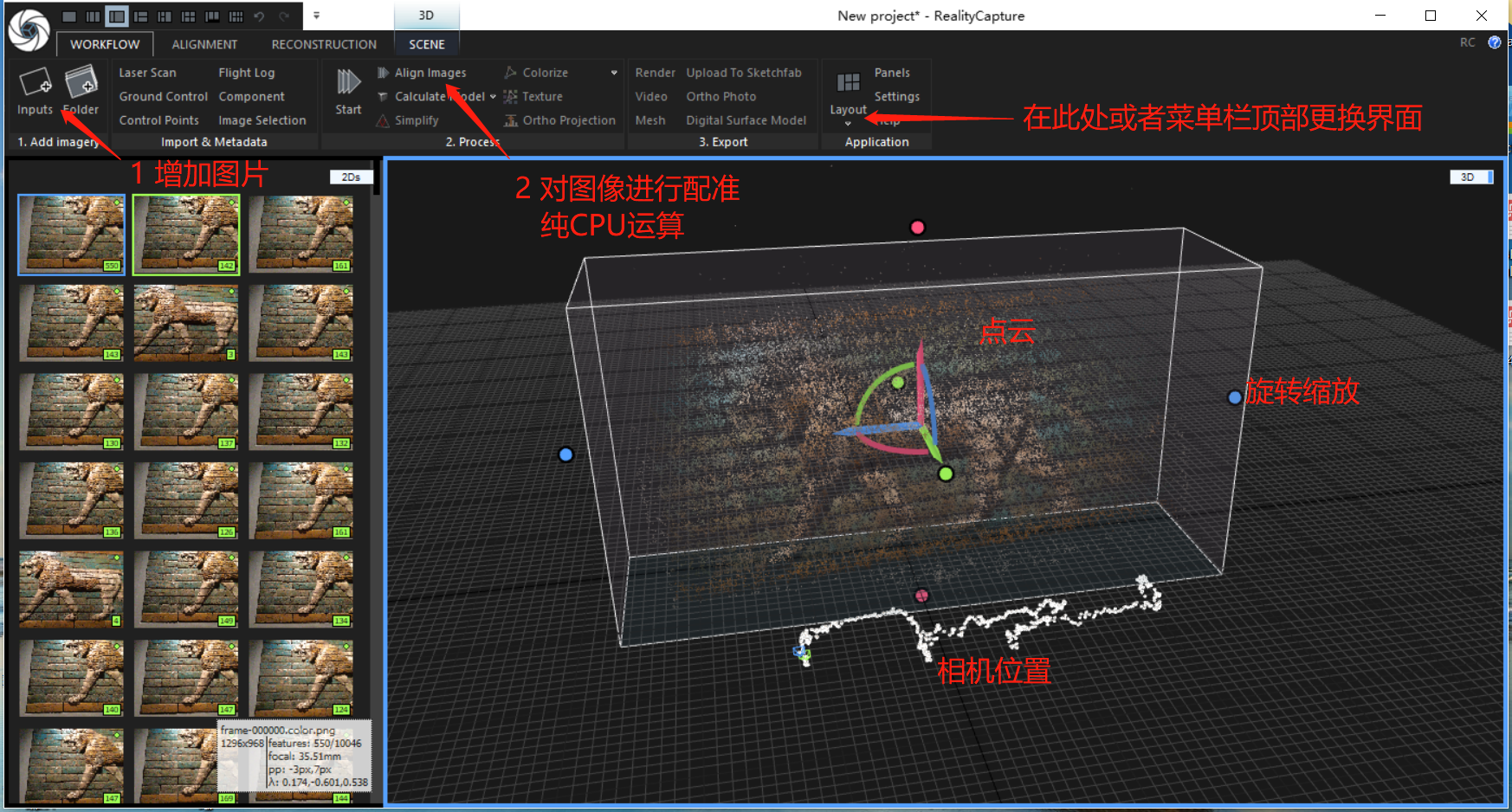Select the first lion relief thumbnail
The width and height of the screenshot is (1512, 812).
(x=71, y=234)
